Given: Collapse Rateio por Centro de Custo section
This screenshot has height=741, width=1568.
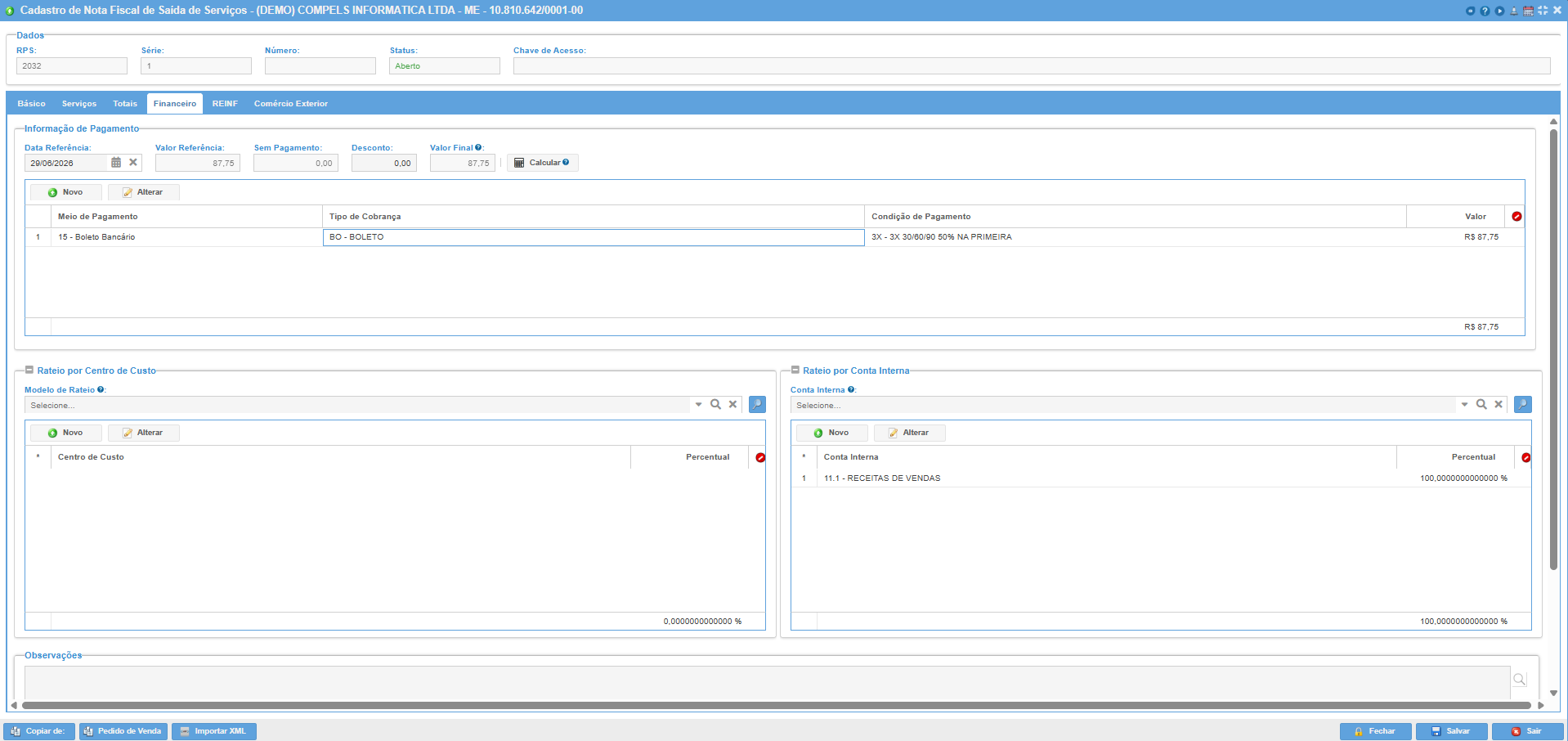Looking at the screenshot, I should click(29, 370).
